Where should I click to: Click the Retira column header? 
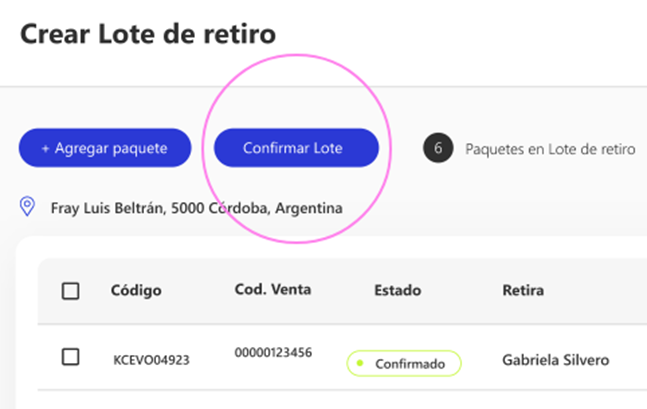[x=523, y=291]
